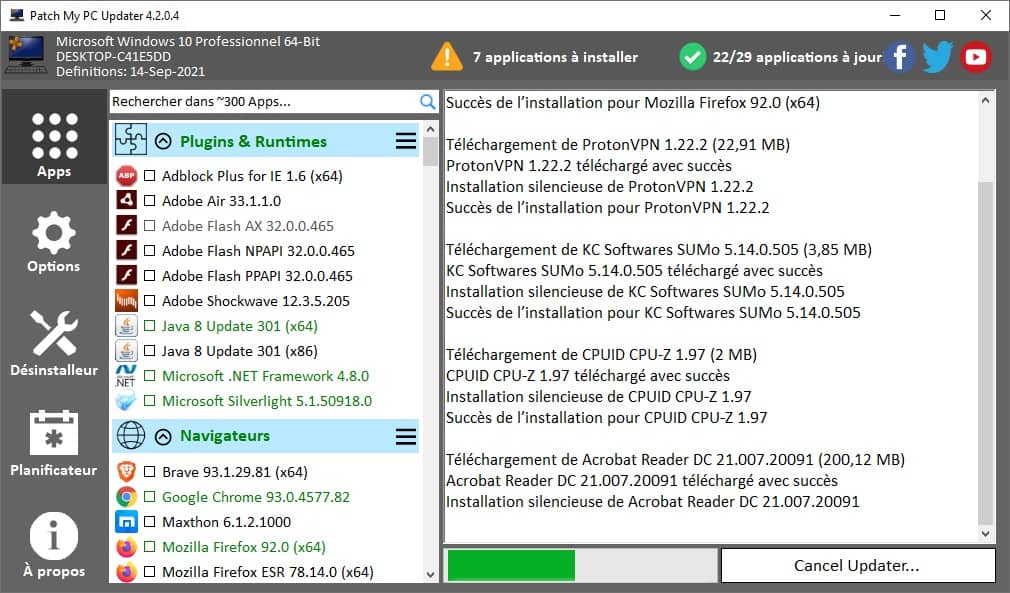This screenshot has height=593, width=1010.
Task: Click the app list scroll-down arrow
Action: coord(430,574)
